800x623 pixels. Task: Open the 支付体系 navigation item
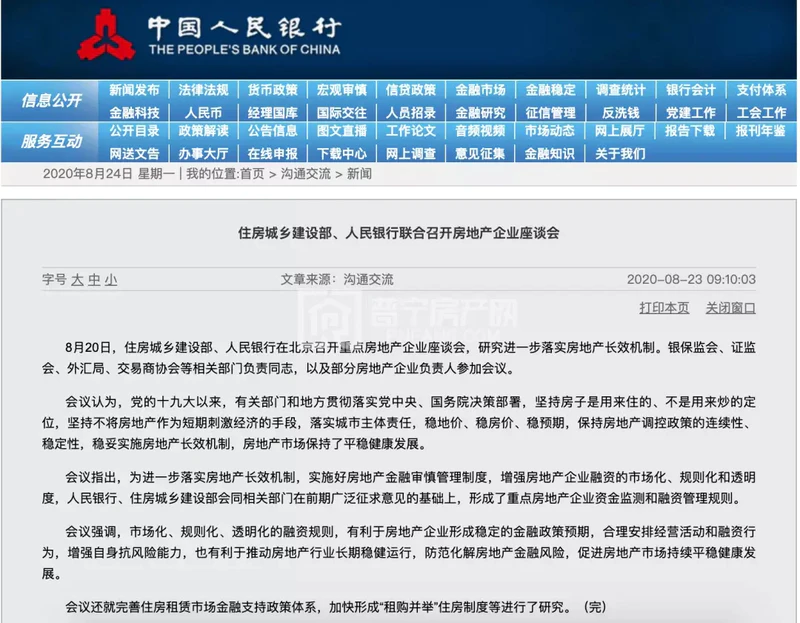point(760,90)
